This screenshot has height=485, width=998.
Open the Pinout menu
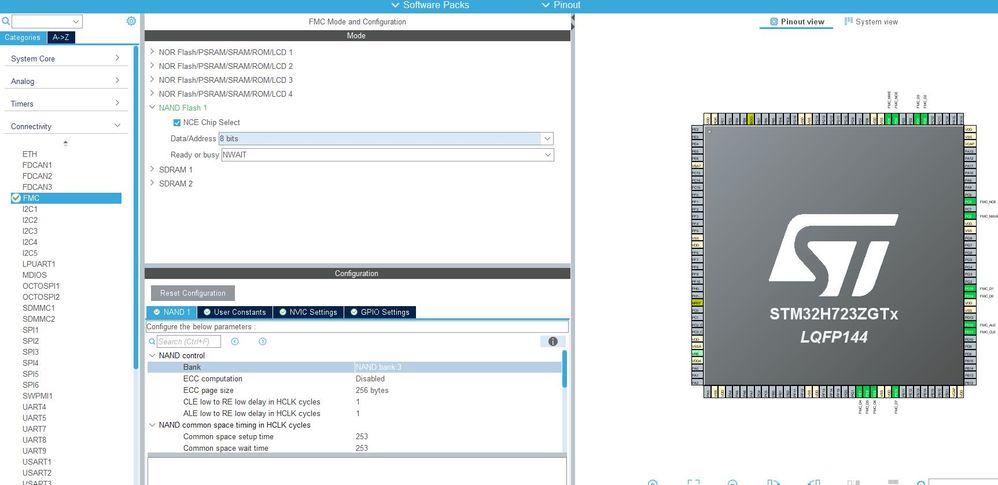point(561,5)
